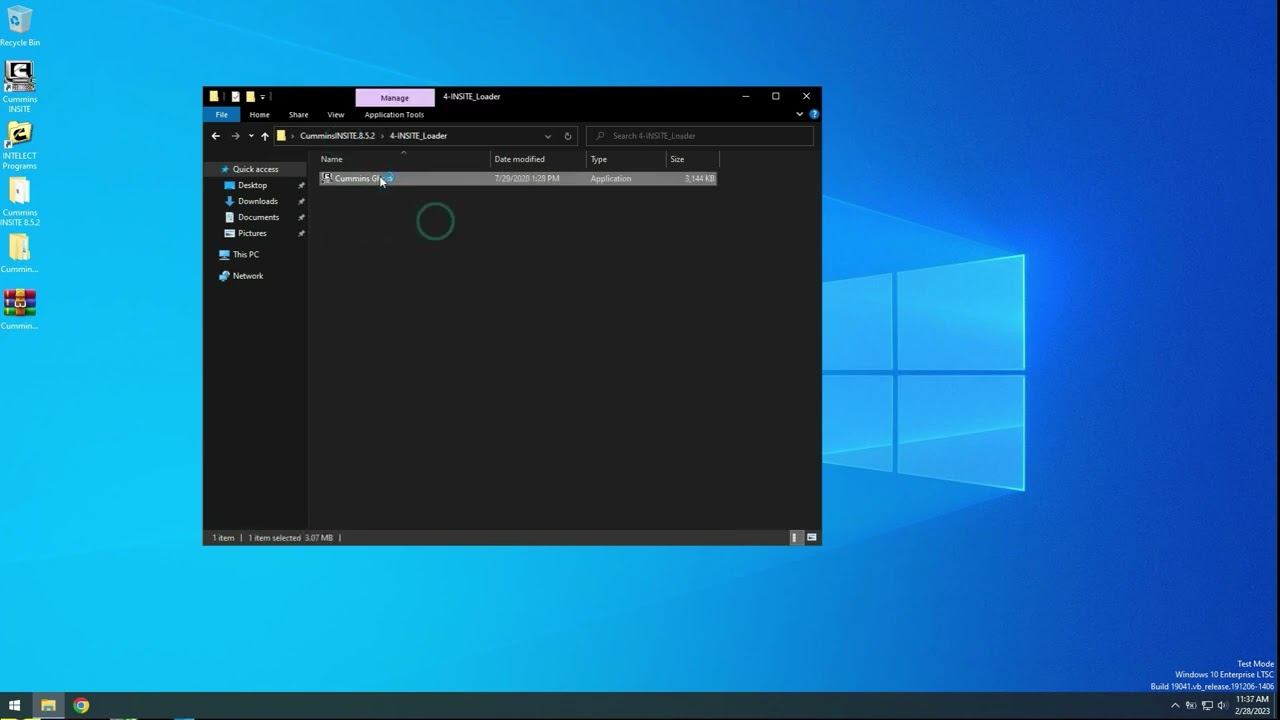
Task: Select the Application Tools tab
Action: pyautogui.click(x=394, y=115)
